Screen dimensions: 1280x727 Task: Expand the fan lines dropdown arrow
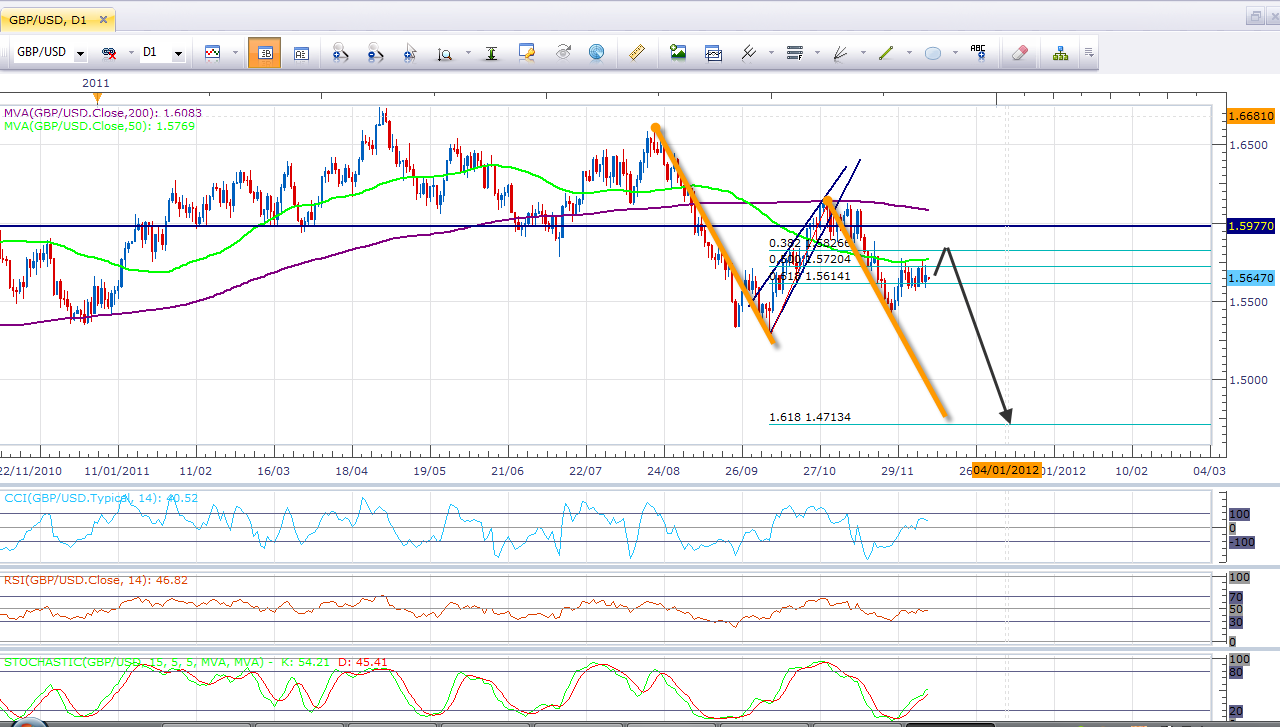pyautogui.click(x=863, y=53)
